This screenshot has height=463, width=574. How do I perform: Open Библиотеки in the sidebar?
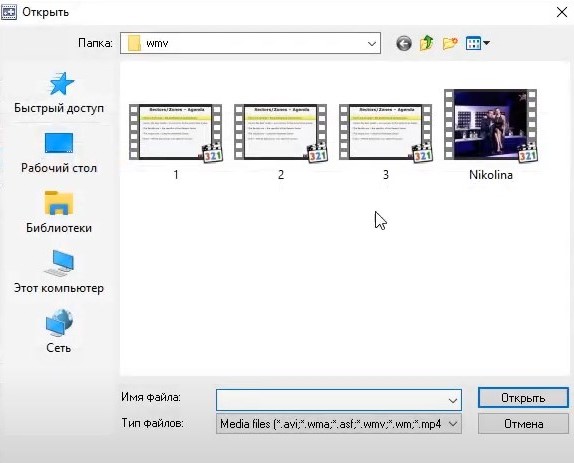(59, 212)
